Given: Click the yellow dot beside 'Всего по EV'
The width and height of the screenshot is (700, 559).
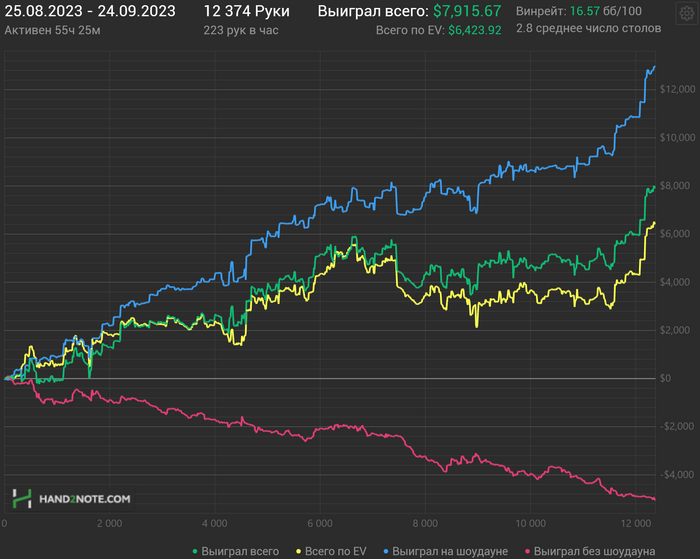Looking at the screenshot, I should [298, 552].
